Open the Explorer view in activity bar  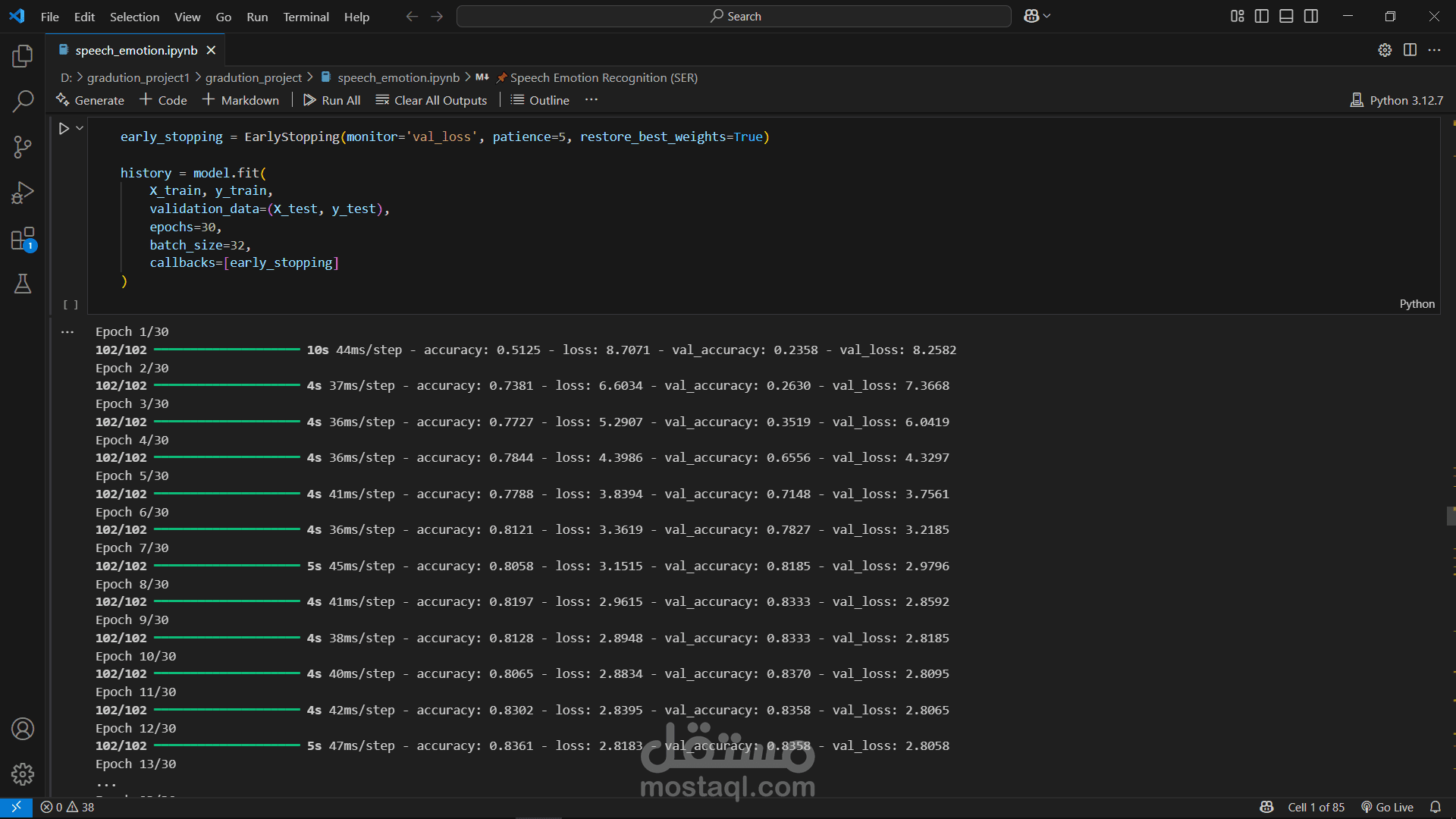(23, 55)
